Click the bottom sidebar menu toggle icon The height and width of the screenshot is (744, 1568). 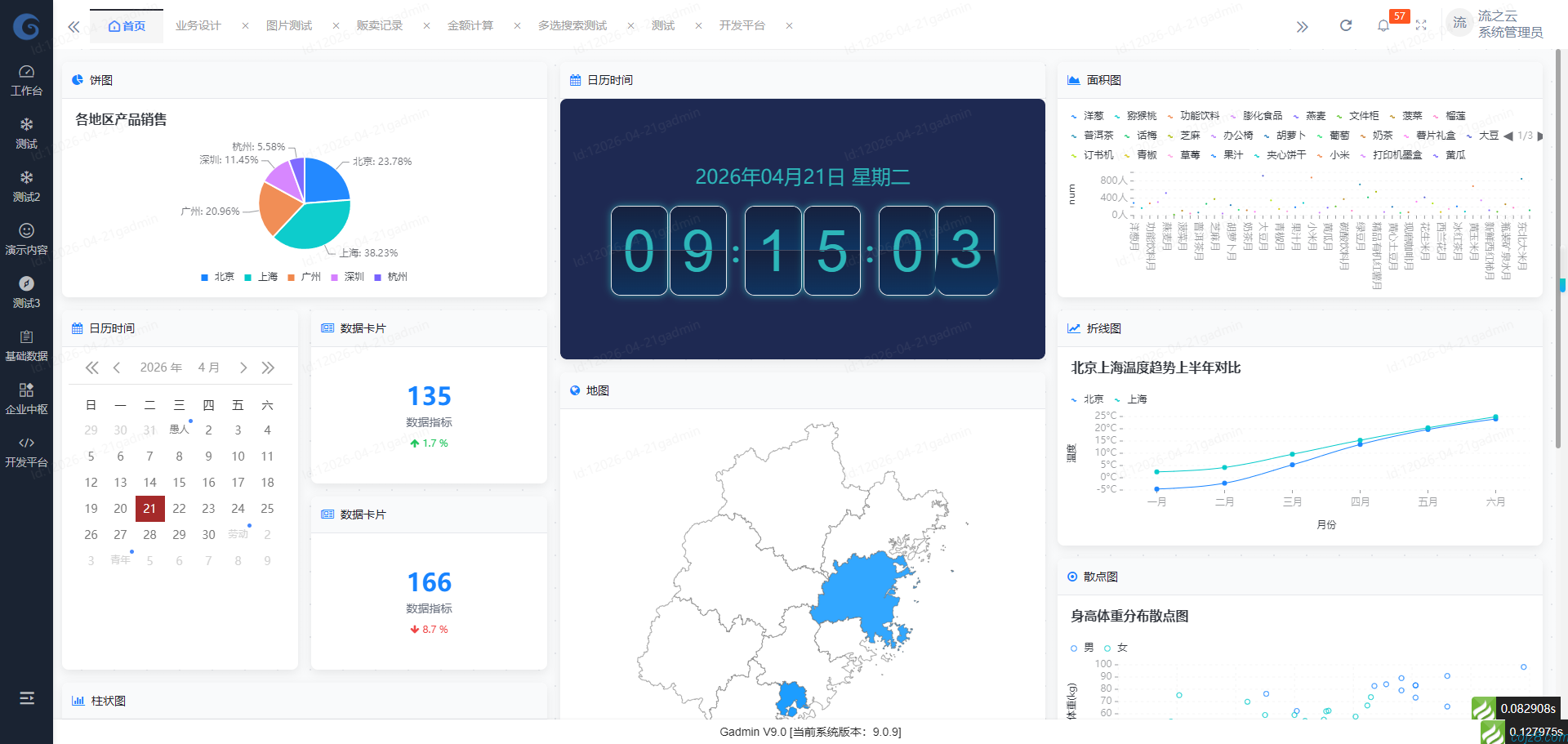coord(26,697)
